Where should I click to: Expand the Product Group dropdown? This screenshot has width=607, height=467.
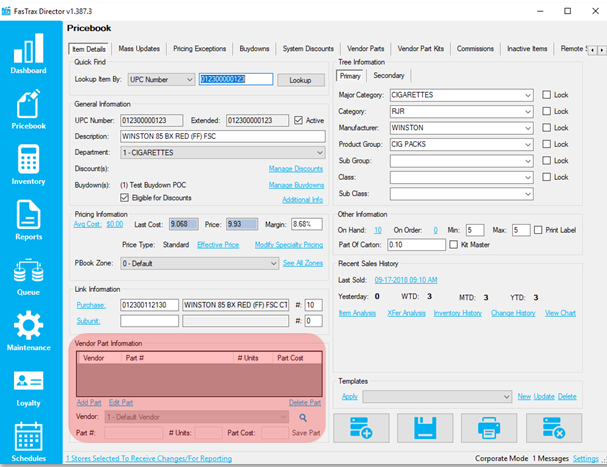coord(528,144)
